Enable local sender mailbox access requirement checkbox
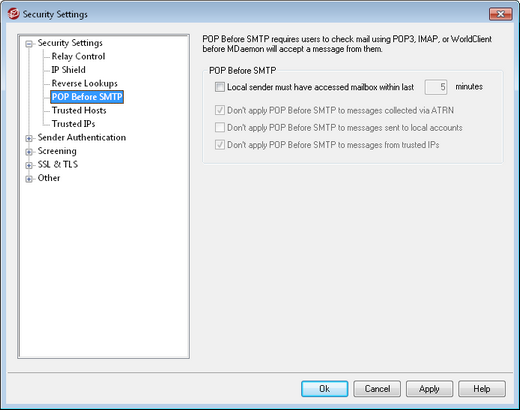This screenshot has height=410, width=520. (220, 87)
